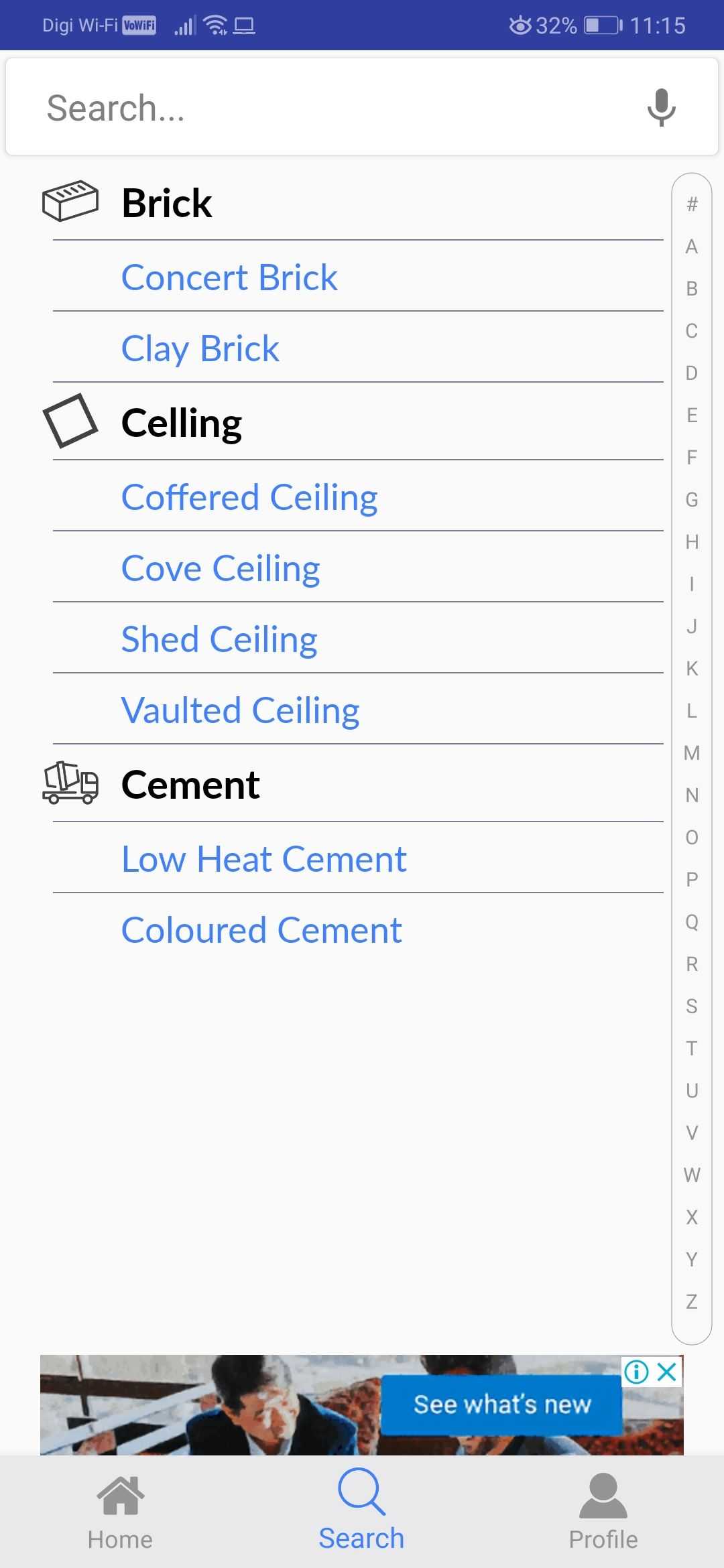Open the Coffered Ceiling entry
The height and width of the screenshot is (1568, 724).
tap(249, 497)
